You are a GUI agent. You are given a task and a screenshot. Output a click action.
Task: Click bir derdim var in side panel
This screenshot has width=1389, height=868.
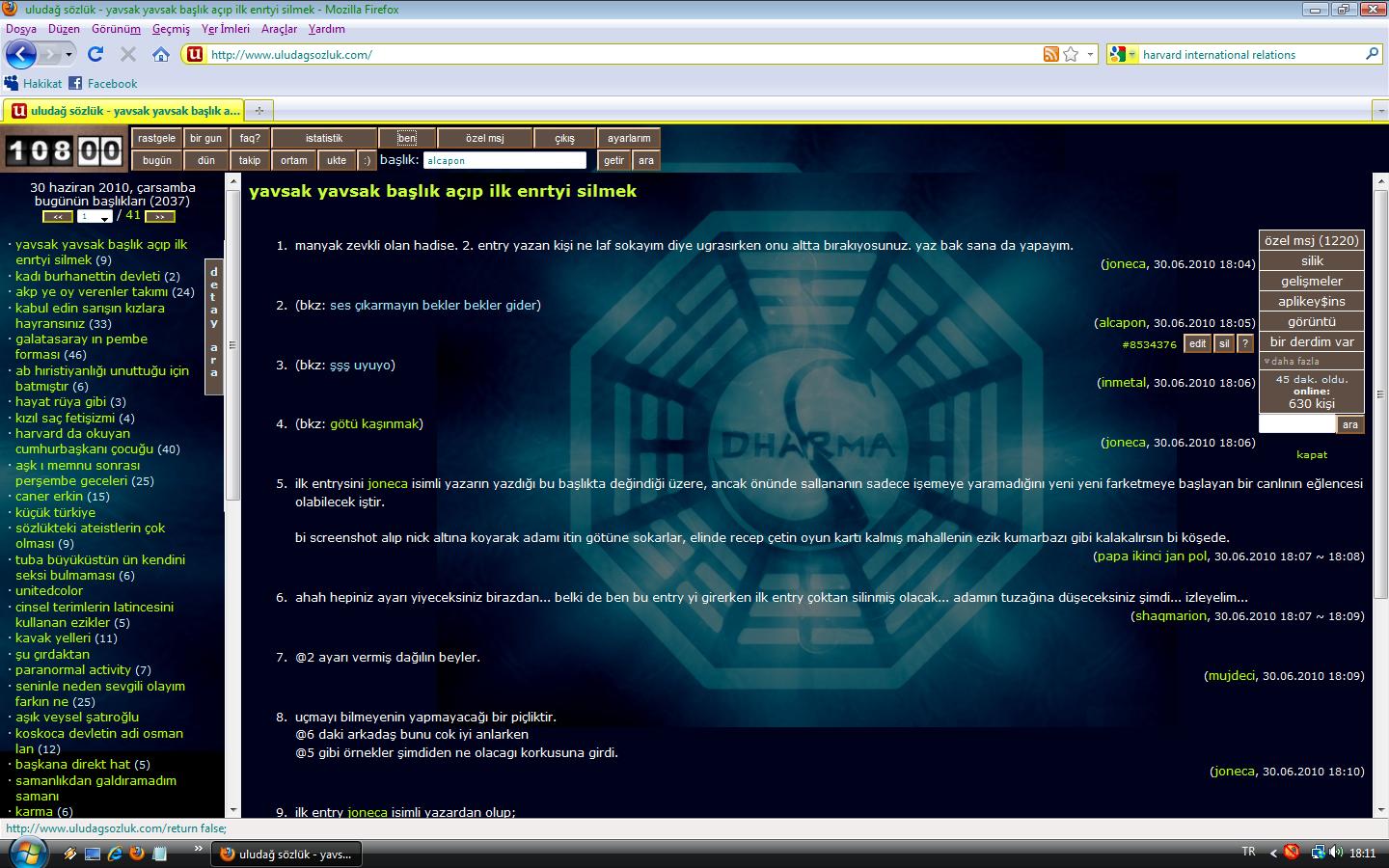click(x=1312, y=342)
